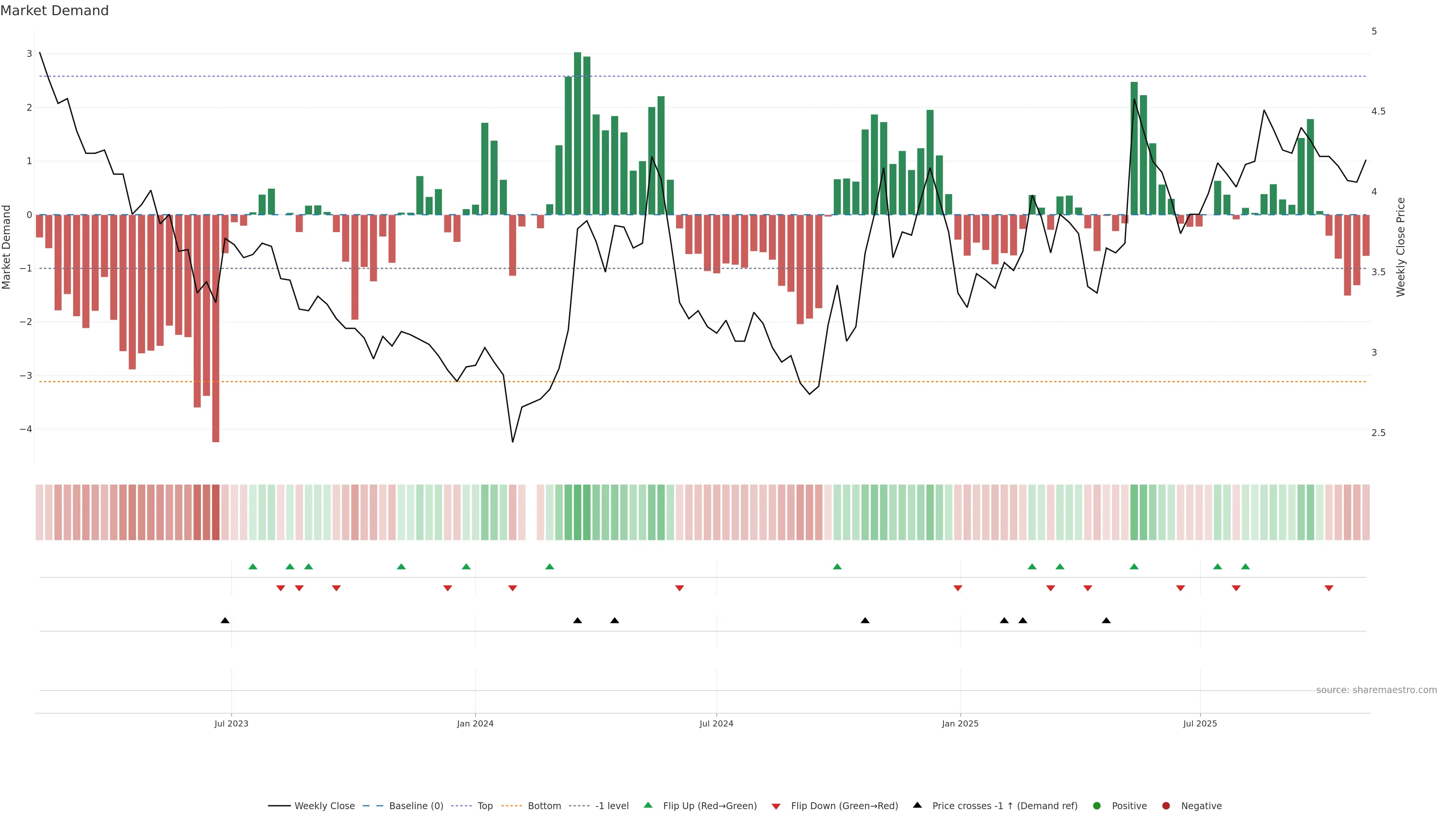The width and height of the screenshot is (1456, 819).
Task: Click the source: sharemaestro.com text
Action: point(1376,690)
